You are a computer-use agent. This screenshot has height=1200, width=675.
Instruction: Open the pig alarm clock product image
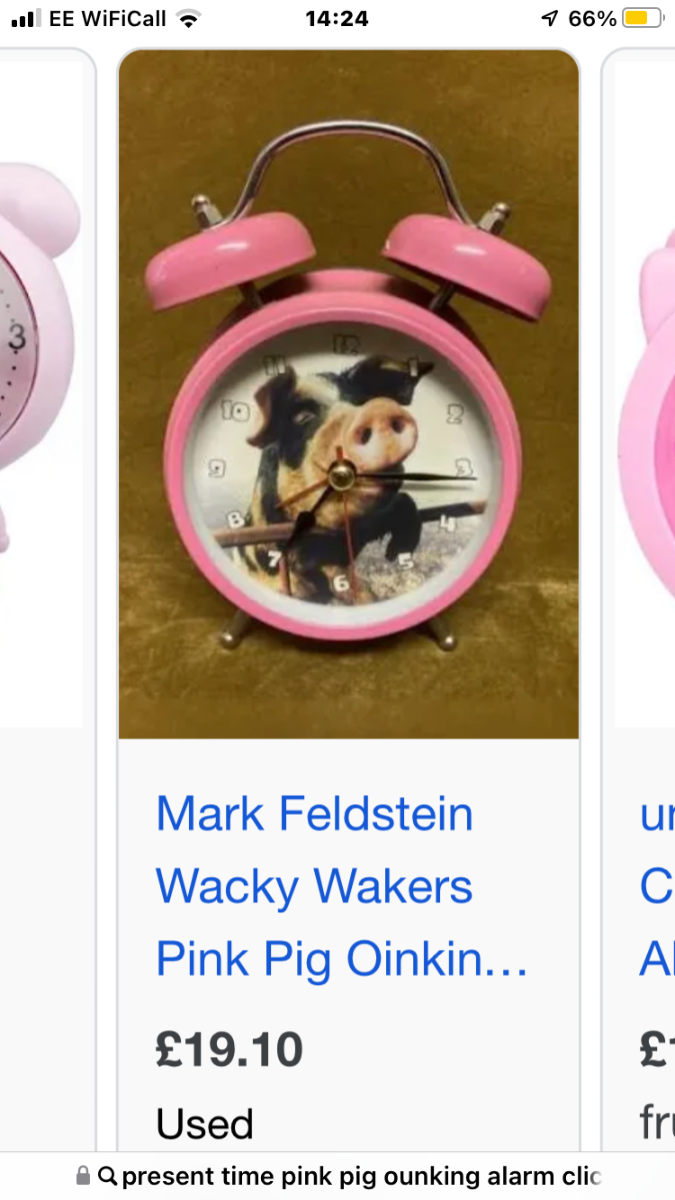349,394
